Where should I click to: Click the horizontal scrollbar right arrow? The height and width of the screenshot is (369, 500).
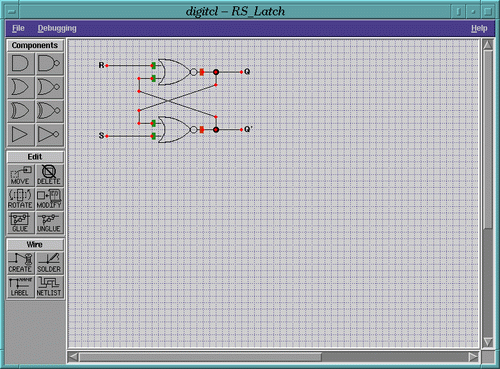click(x=473, y=357)
